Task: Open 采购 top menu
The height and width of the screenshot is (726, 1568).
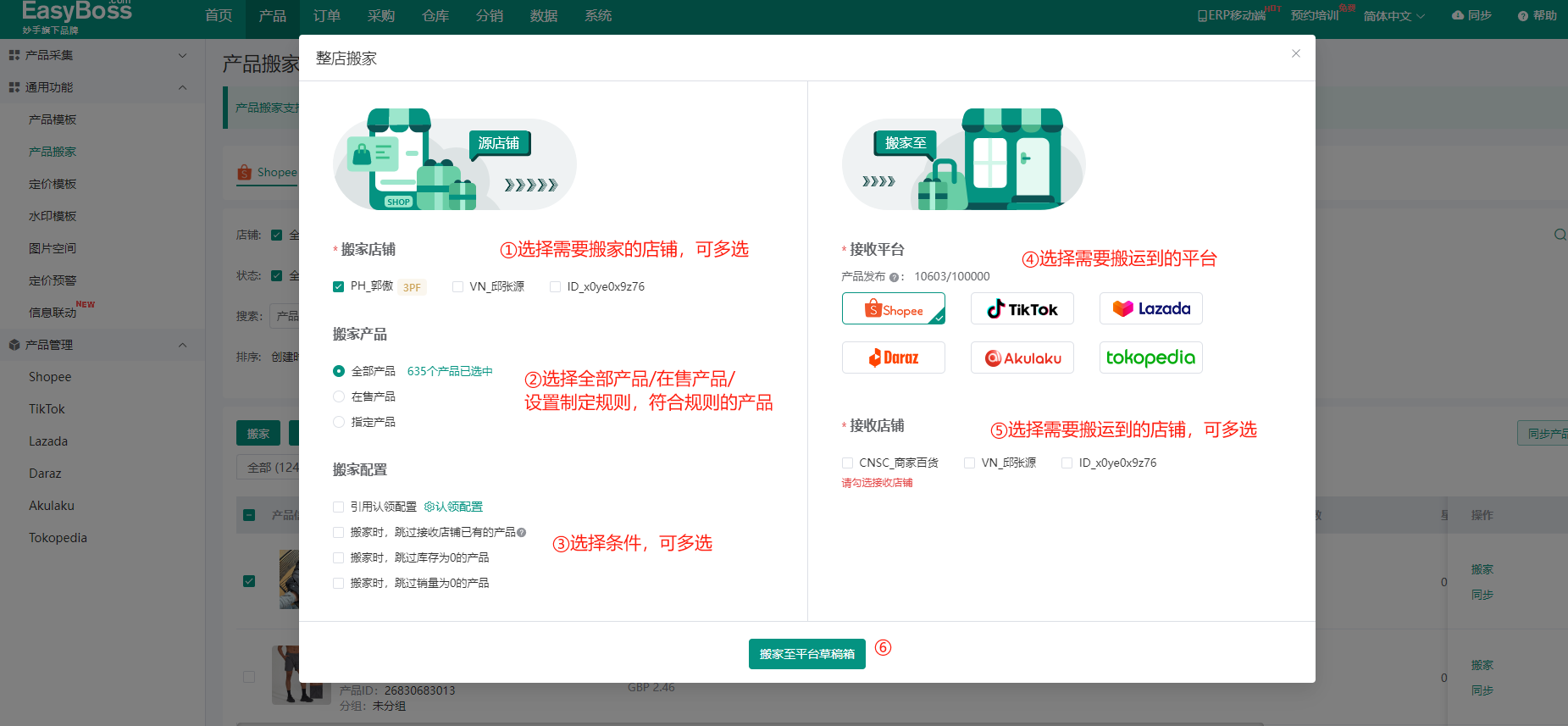Action: tap(381, 15)
